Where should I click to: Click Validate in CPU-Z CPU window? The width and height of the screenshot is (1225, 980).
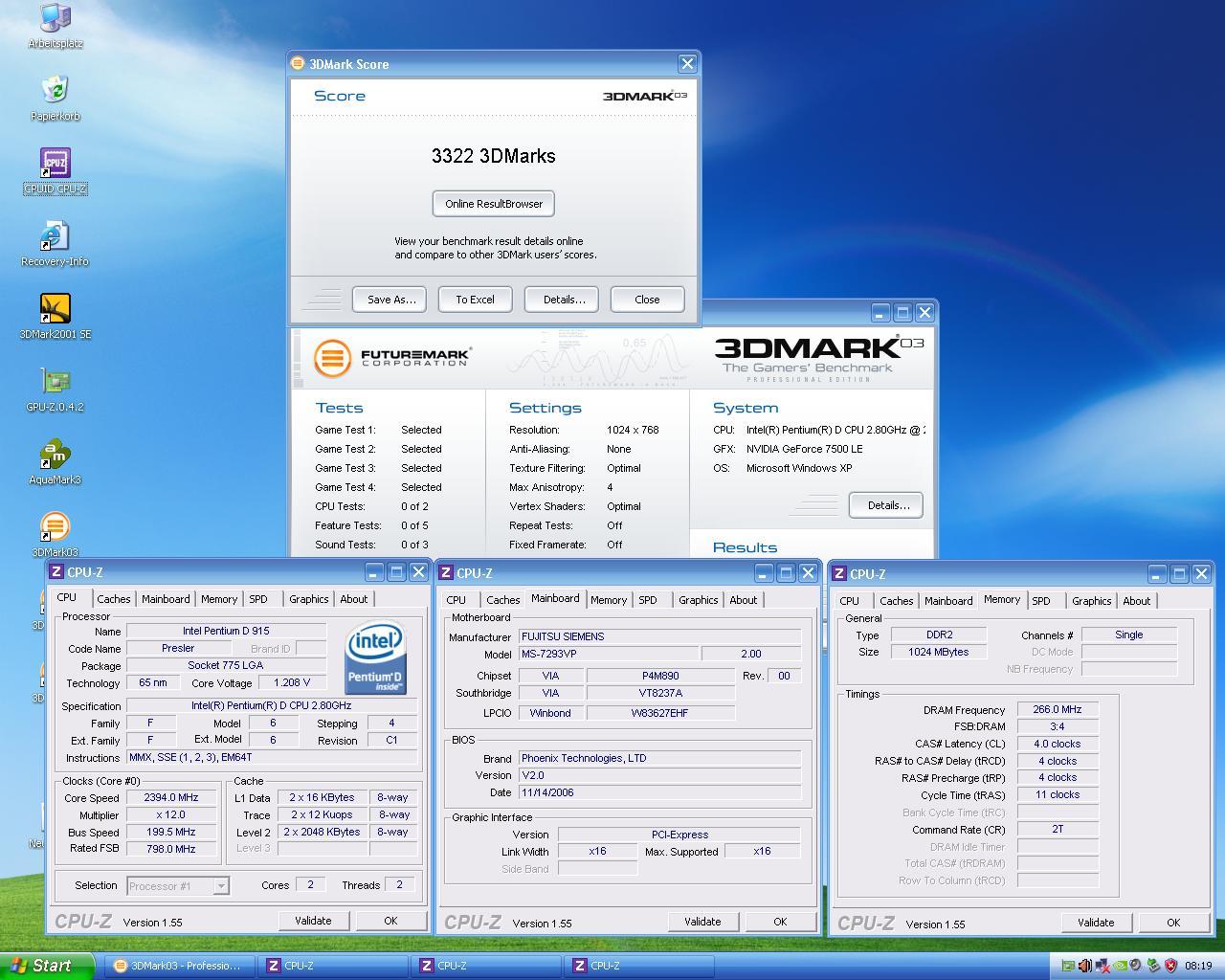(x=313, y=921)
